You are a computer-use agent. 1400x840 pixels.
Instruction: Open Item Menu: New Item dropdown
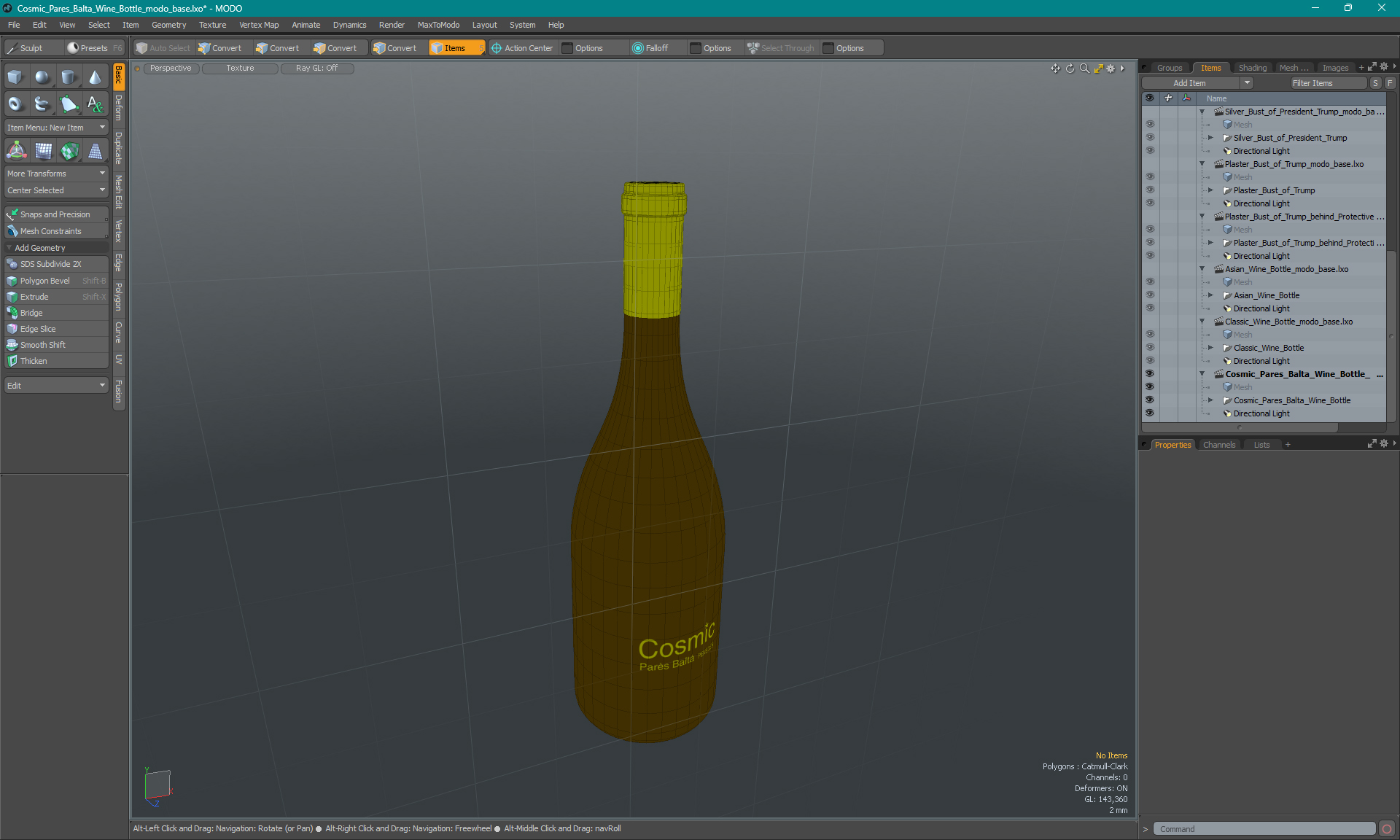coord(56,128)
